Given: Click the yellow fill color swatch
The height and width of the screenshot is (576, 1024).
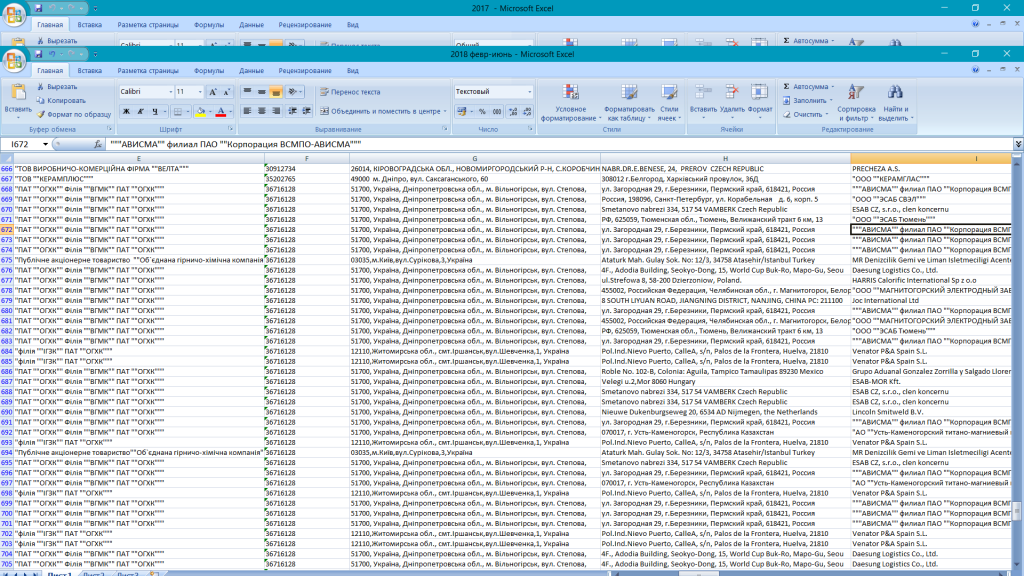Looking at the screenshot, I should 201,111.
